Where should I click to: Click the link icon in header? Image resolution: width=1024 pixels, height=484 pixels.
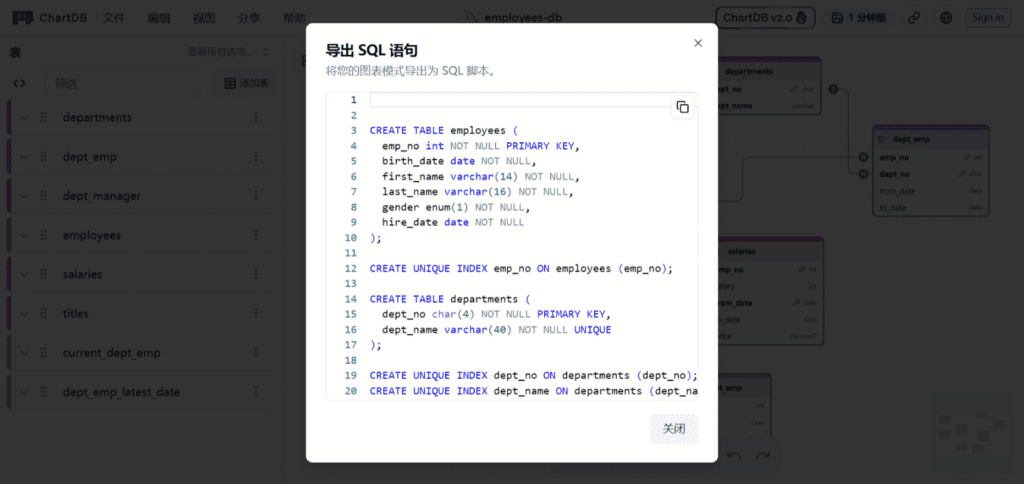pos(913,18)
